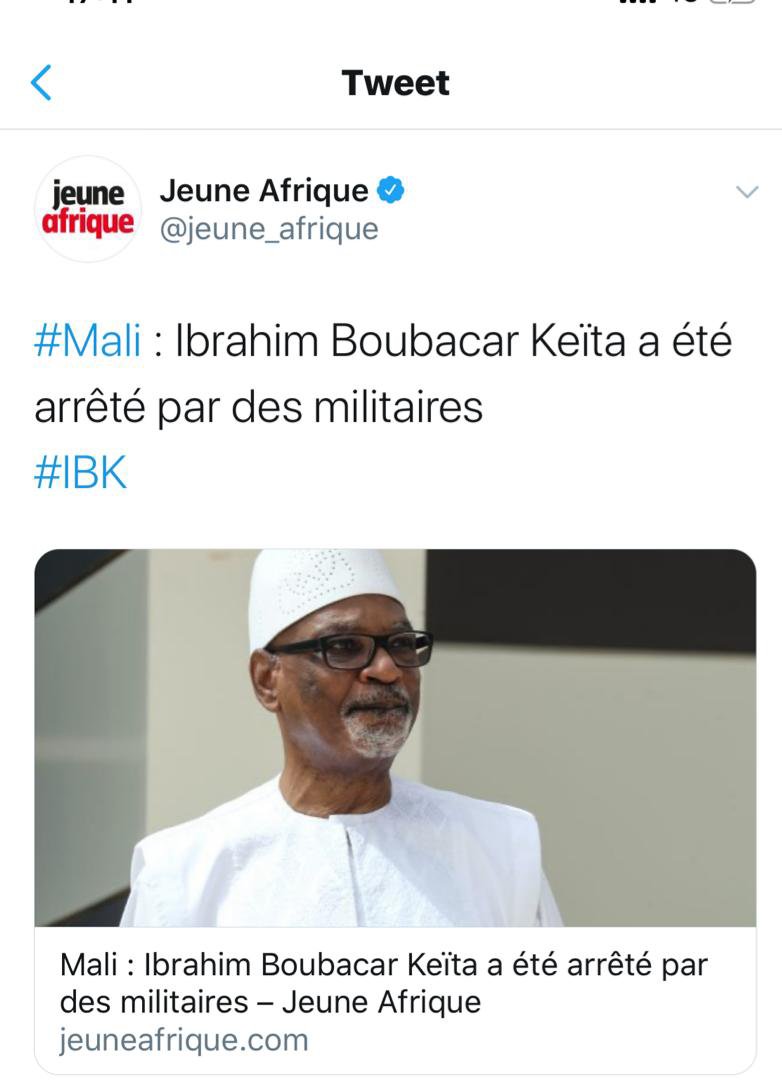Image resolution: width=782 pixels, height=1080 pixels.
Task: Select the Jeune Afrique display name
Action: (264, 191)
